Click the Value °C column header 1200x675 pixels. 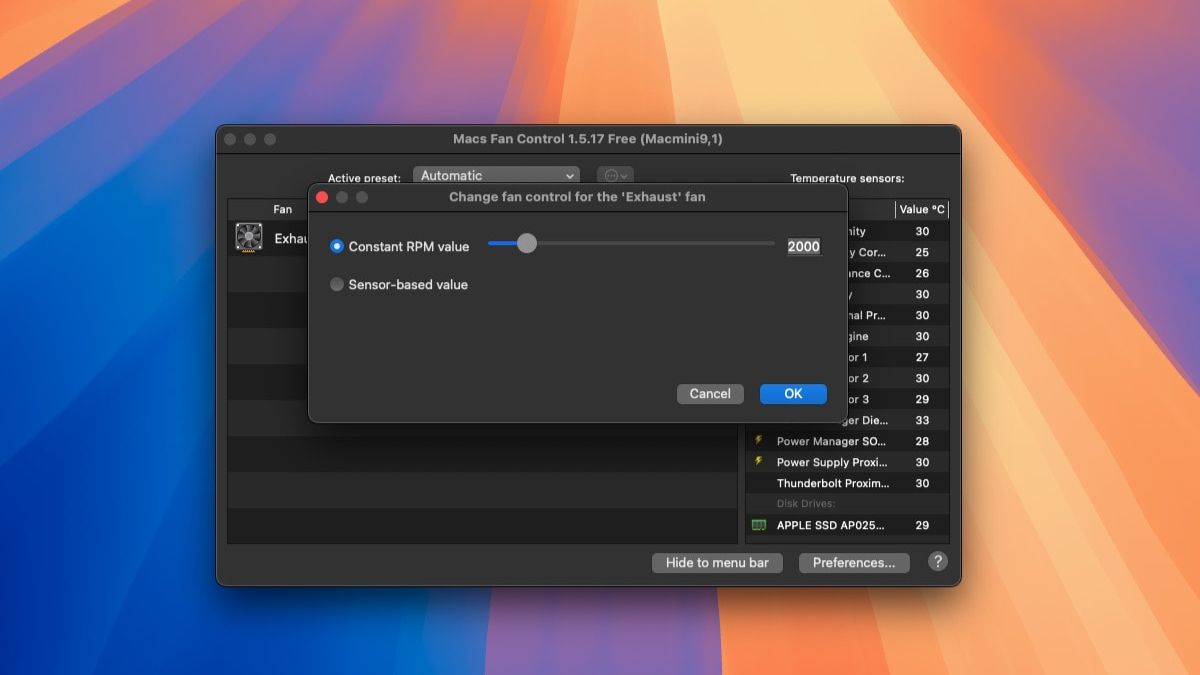(922, 209)
